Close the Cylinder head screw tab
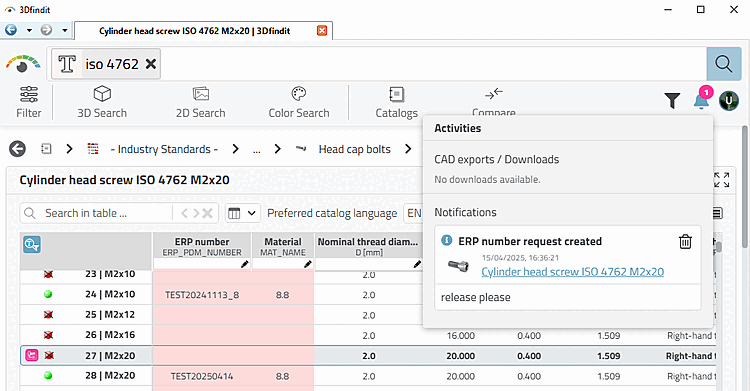750x391 pixels. point(322,31)
